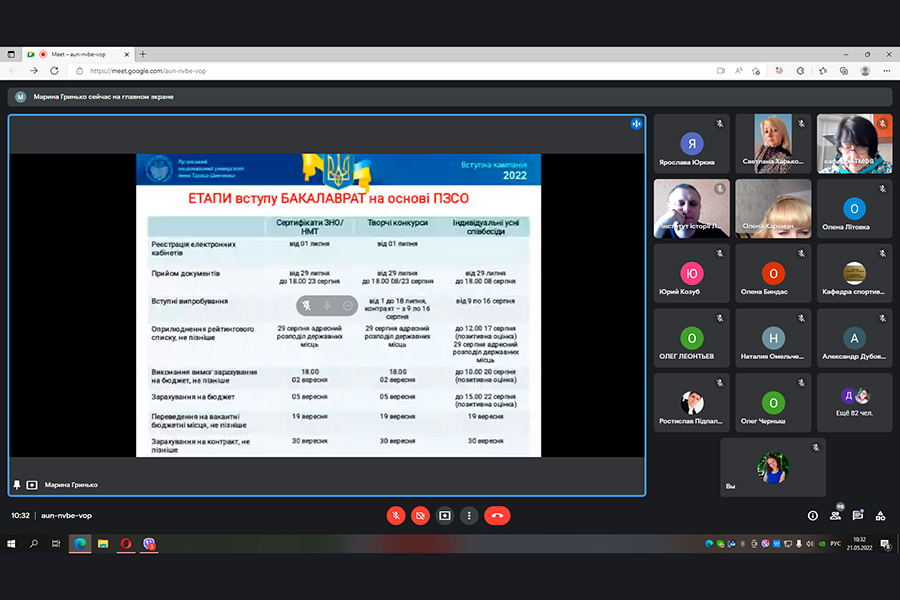Open the browser settings and more menu
900x600 pixels.
coord(887,71)
